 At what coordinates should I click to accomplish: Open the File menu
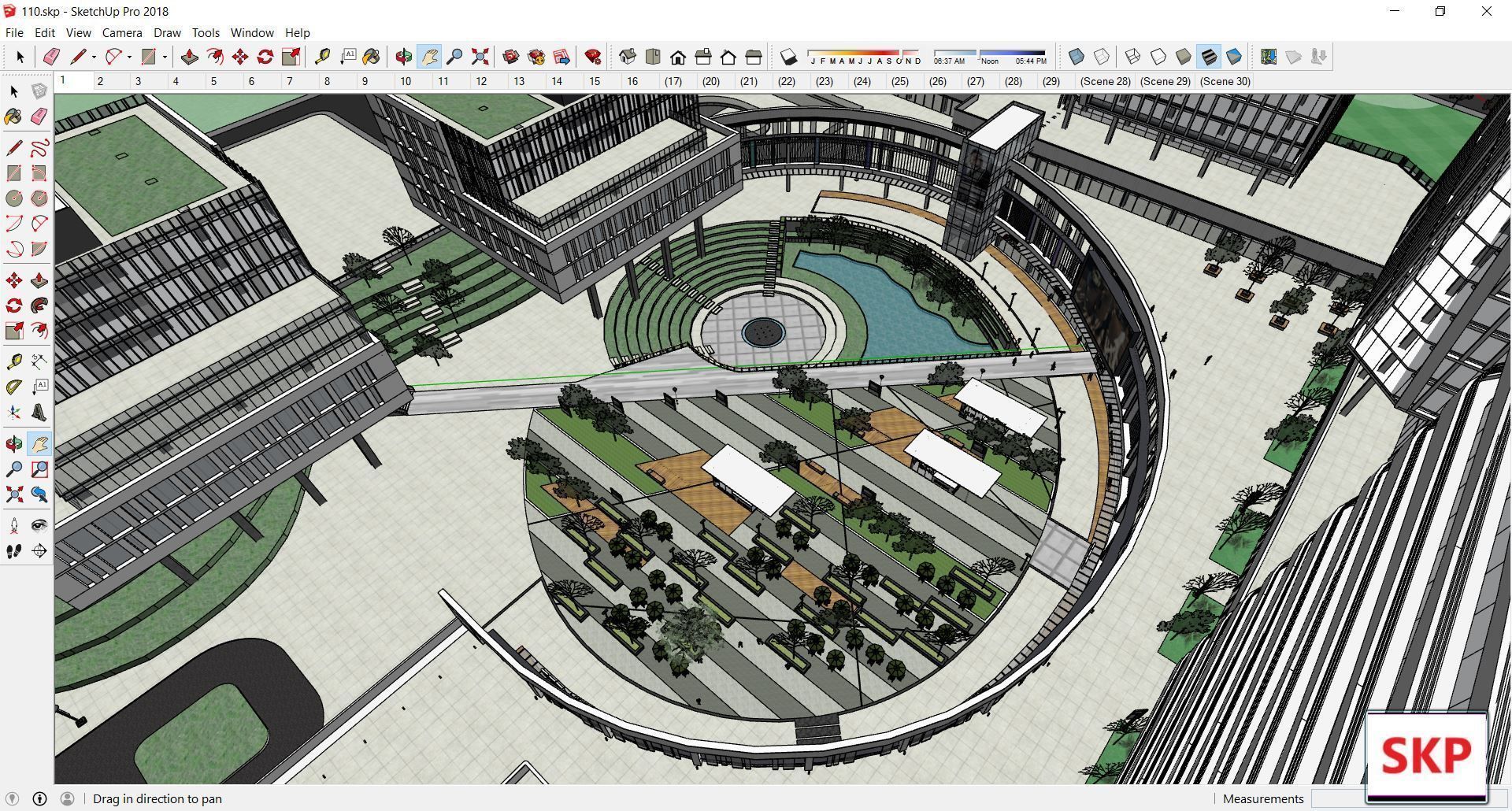[x=14, y=32]
